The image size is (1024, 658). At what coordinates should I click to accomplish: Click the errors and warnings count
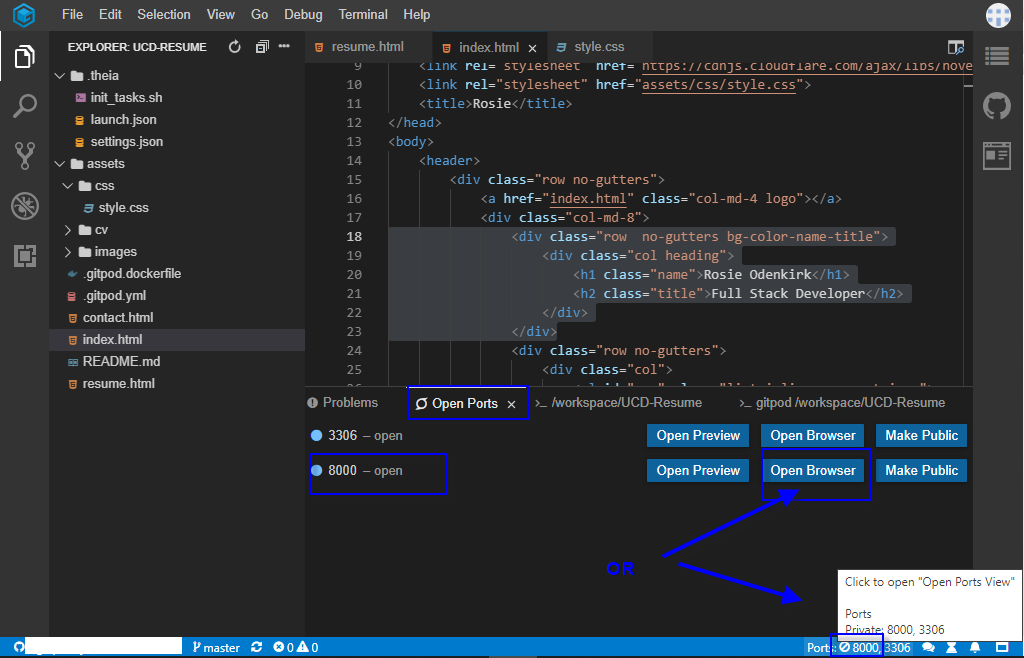(x=295, y=647)
